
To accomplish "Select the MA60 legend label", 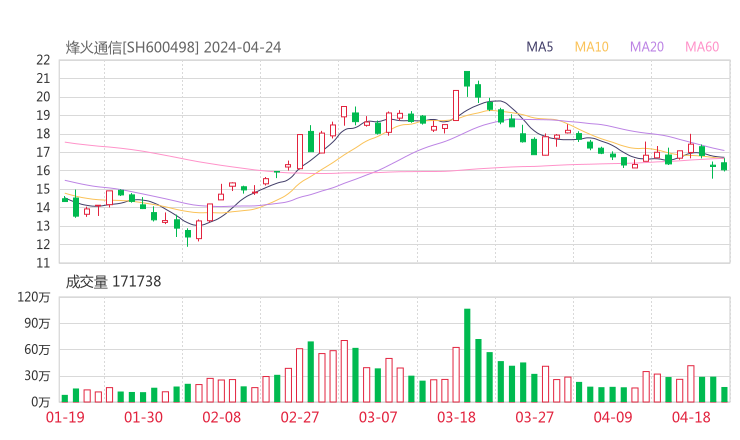I will 702,47.
